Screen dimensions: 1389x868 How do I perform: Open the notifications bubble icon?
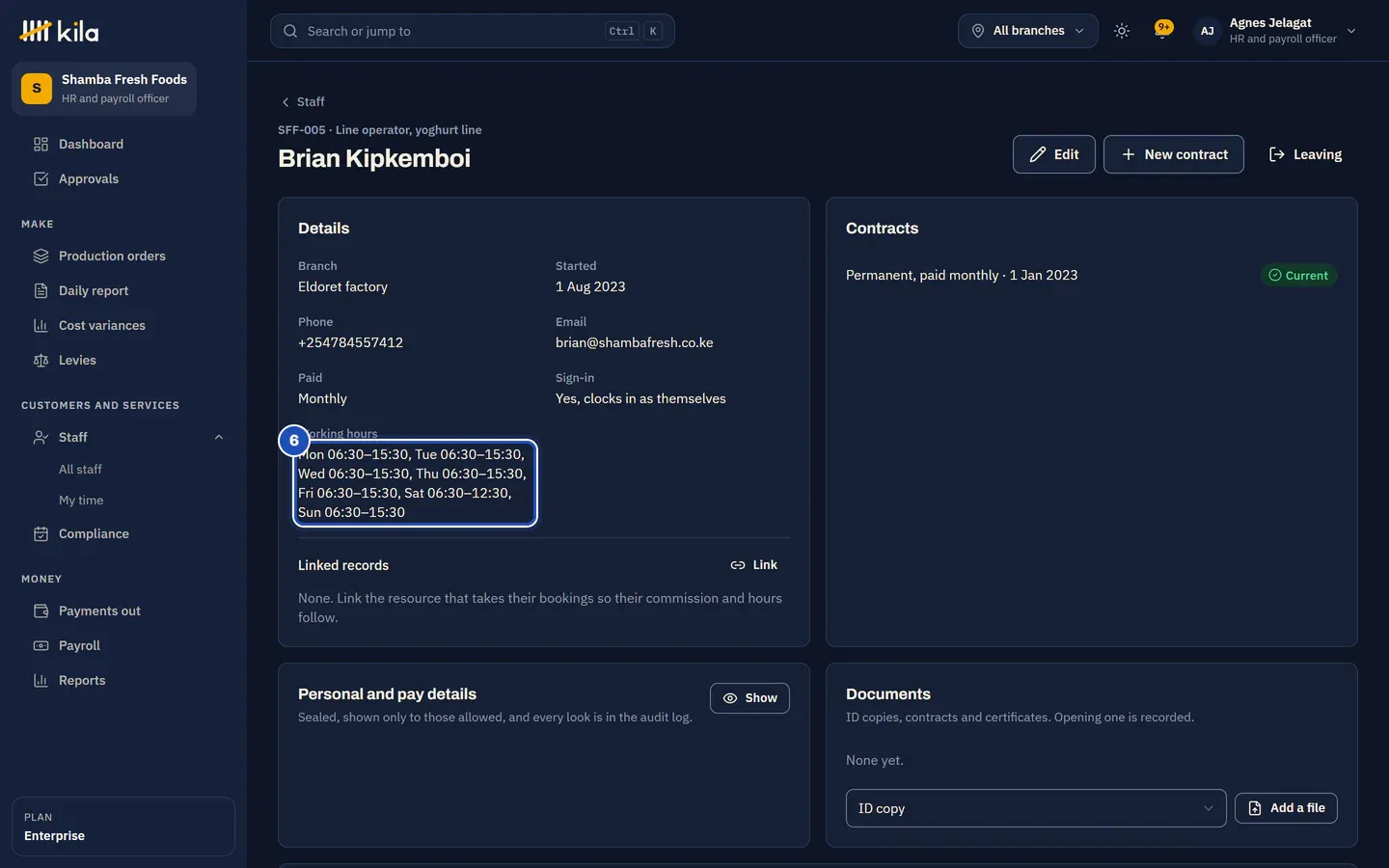(x=1163, y=29)
